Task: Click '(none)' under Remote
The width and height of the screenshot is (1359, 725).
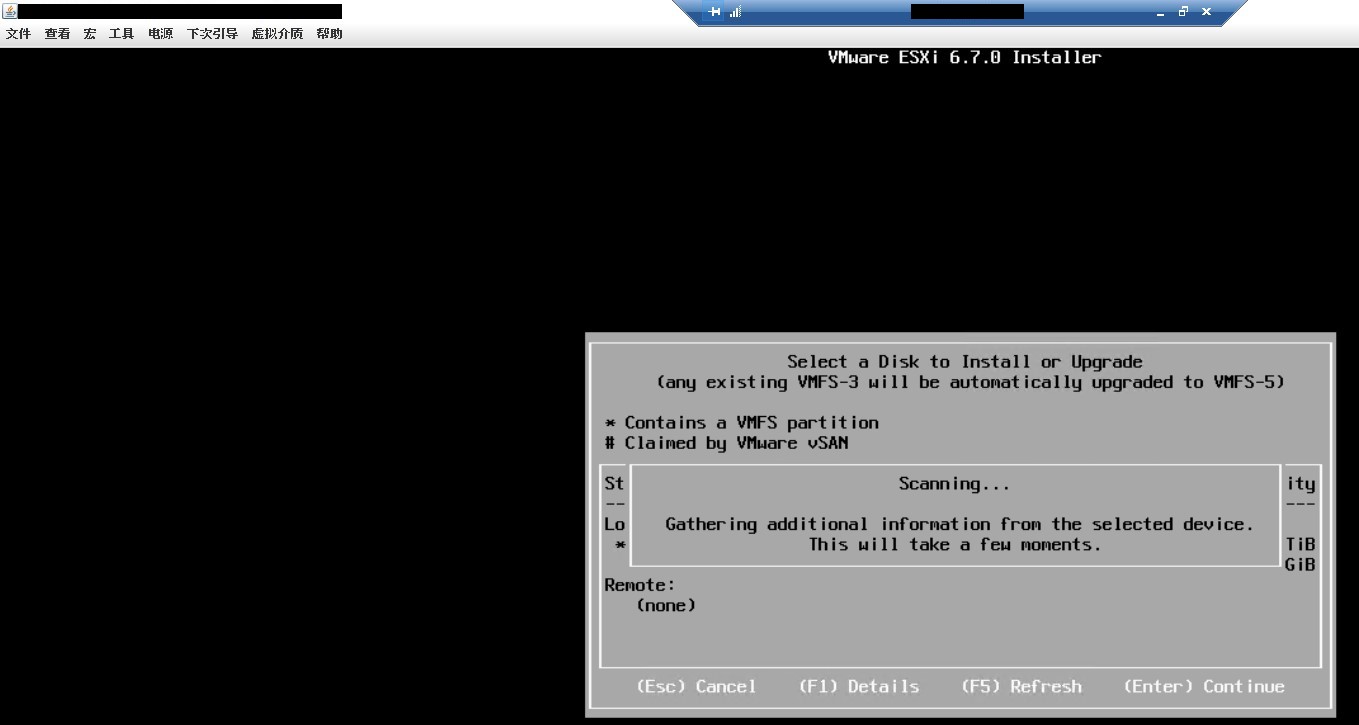Action: [x=666, y=605]
